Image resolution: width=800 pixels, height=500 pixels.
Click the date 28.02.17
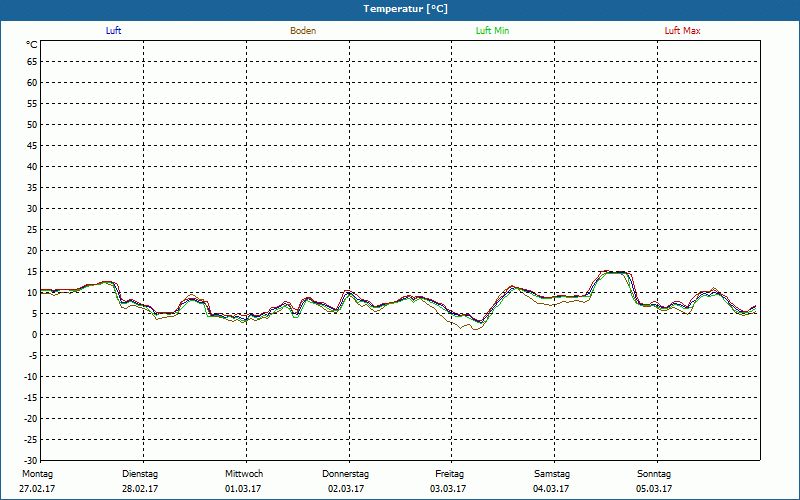140,489
